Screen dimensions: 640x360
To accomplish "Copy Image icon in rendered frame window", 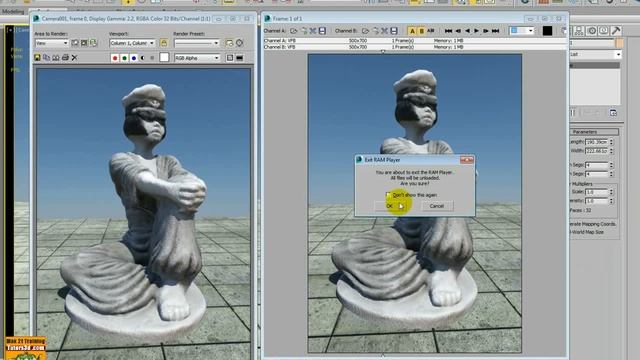I will tap(47, 58).
